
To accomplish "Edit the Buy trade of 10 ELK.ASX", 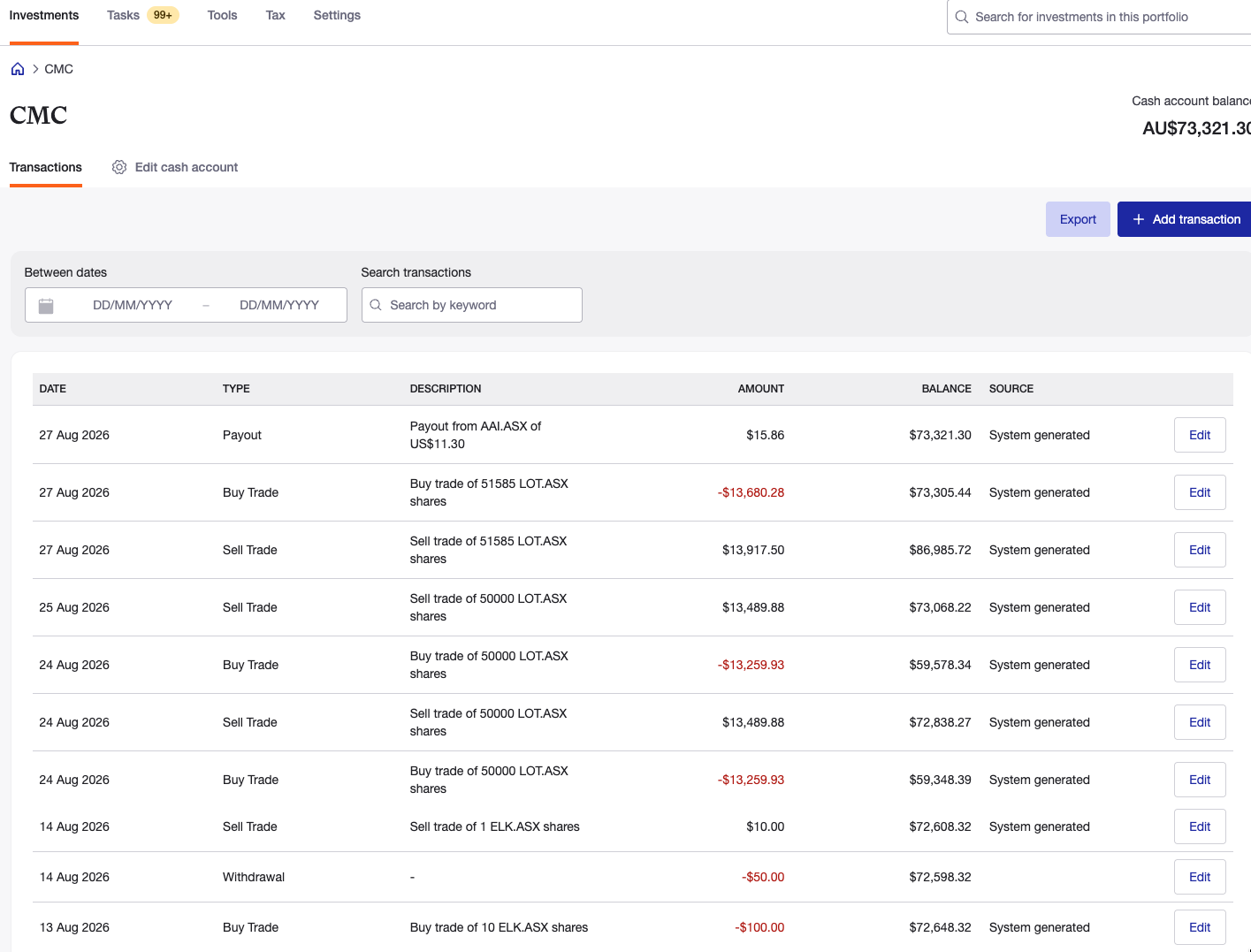I will coord(1200,927).
